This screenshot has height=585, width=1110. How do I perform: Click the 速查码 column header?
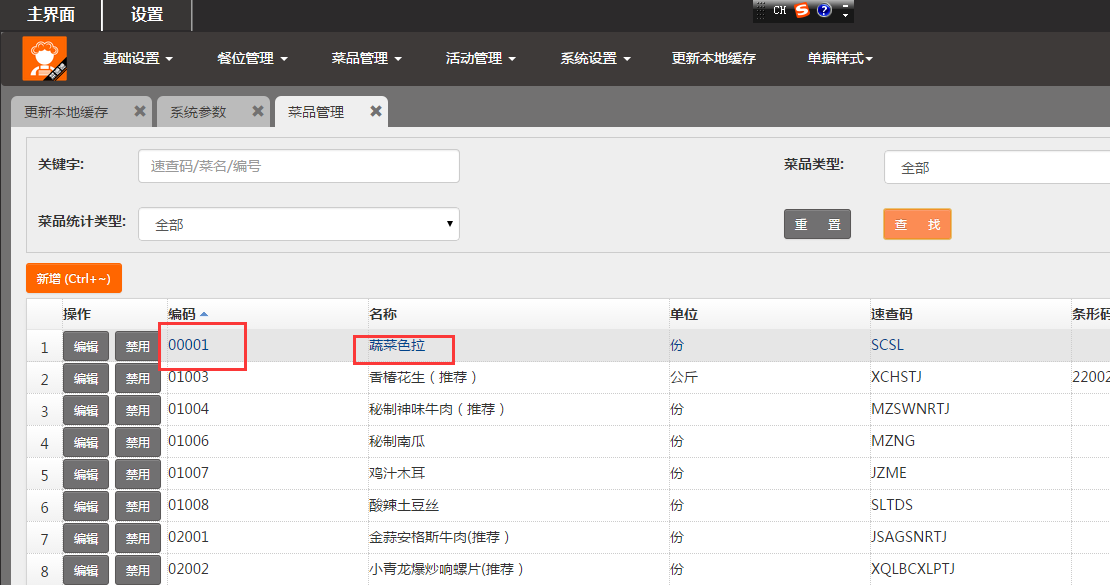click(x=892, y=314)
